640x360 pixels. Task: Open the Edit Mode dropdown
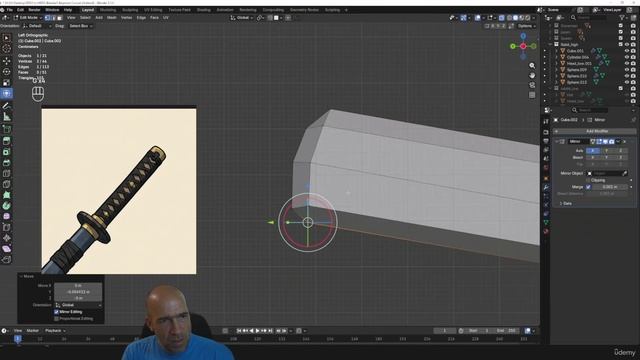[x=27, y=18]
